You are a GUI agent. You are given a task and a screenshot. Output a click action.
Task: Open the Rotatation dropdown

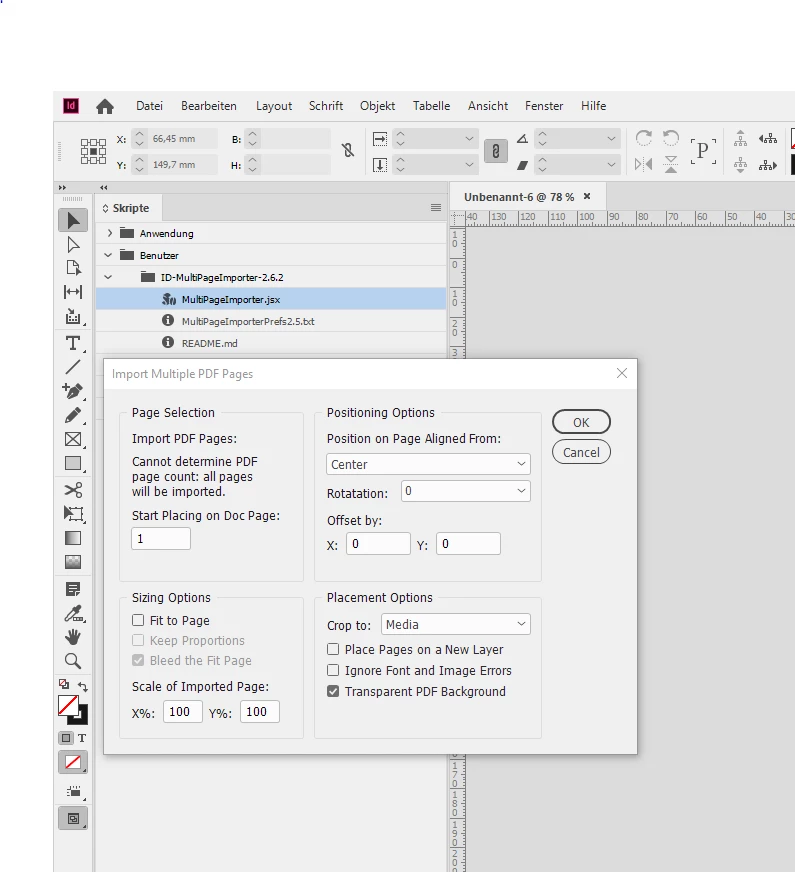(x=465, y=491)
